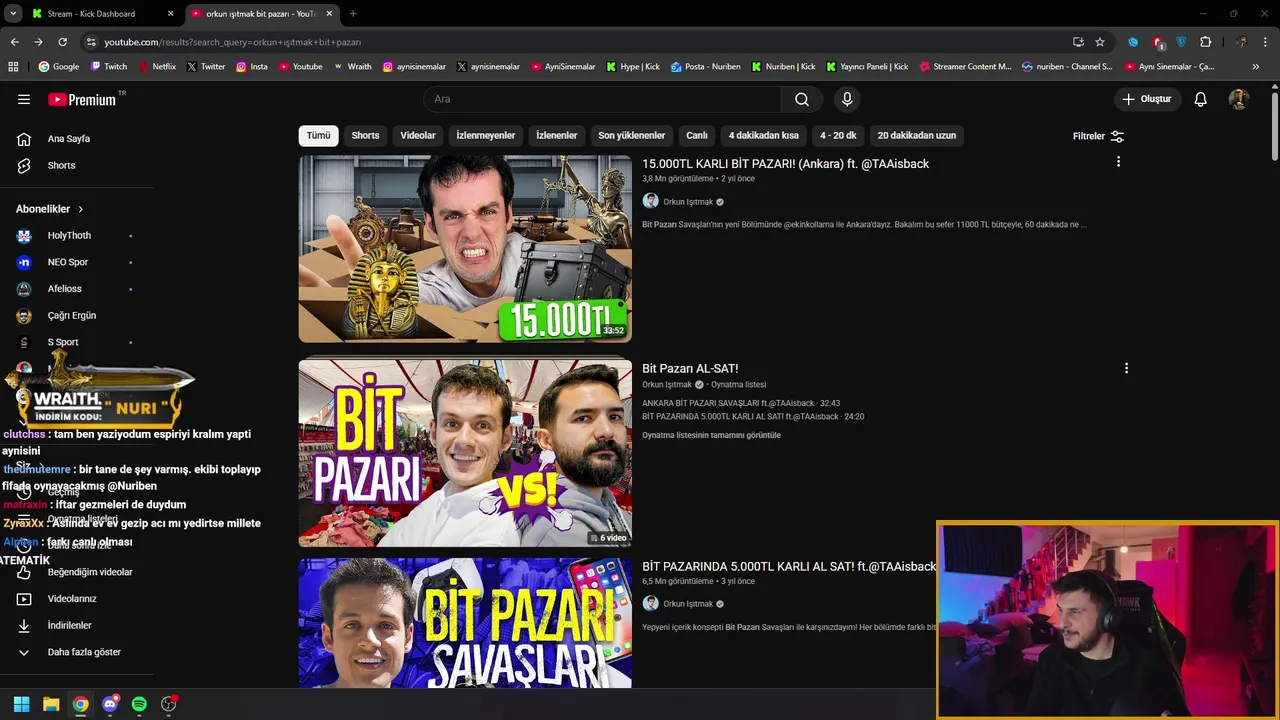Open File Explorer from taskbar

tap(51, 704)
